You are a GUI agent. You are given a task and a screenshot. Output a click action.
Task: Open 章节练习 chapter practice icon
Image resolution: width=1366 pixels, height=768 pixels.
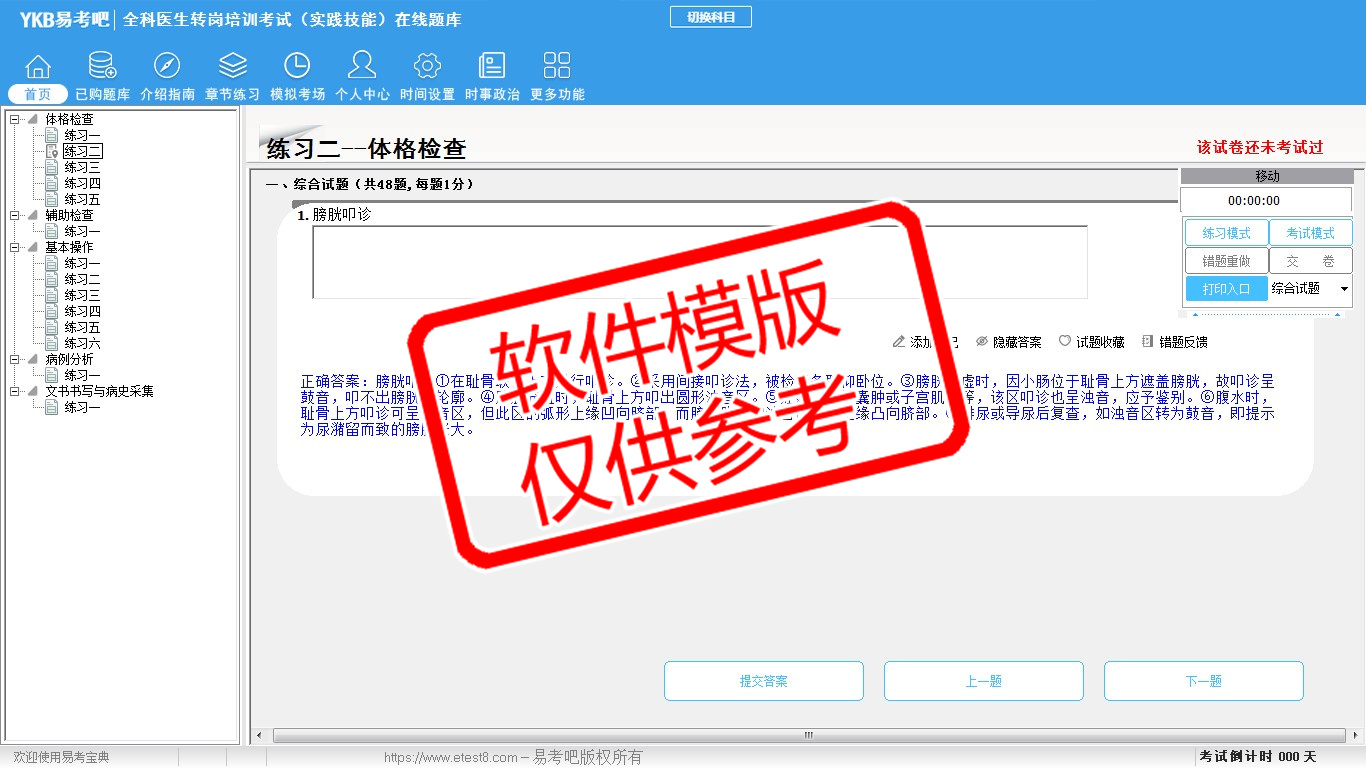coord(233,66)
